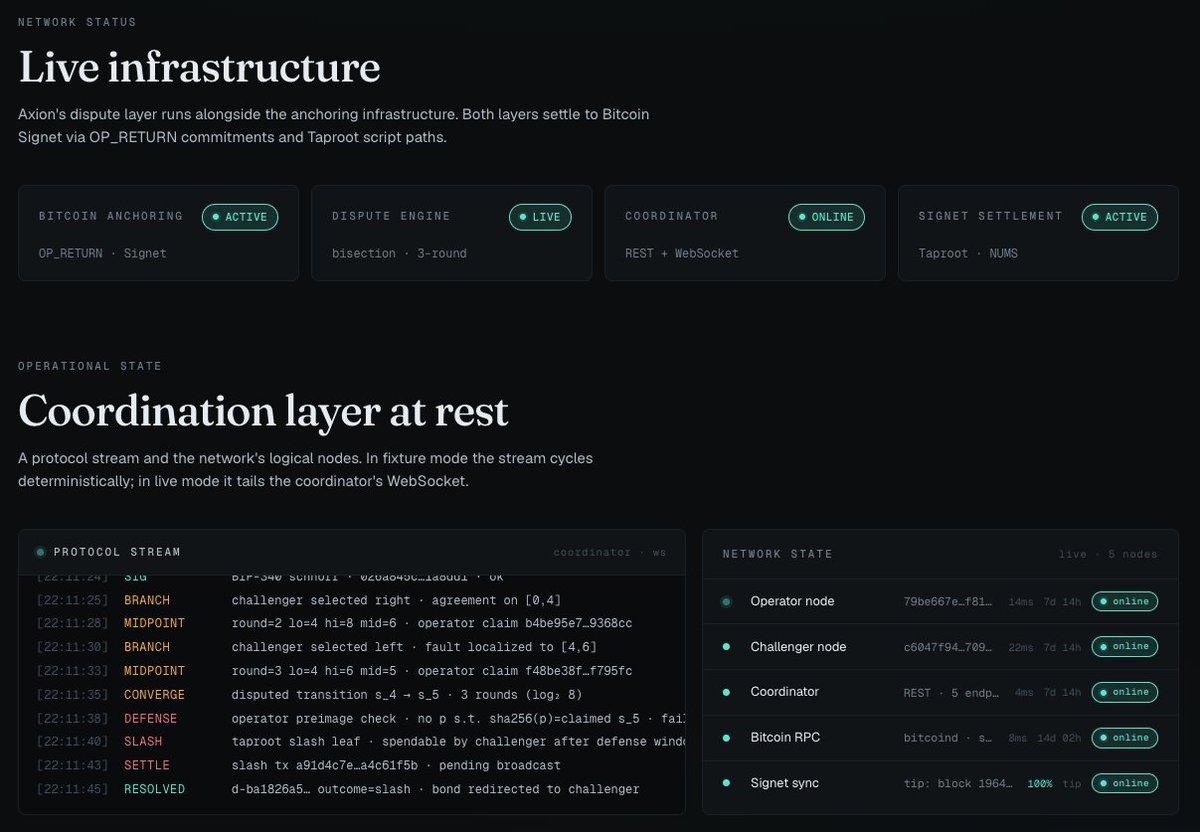Click the green dot beside Signet sync
The height and width of the screenshot is (832, 1200).
[x=726, y=783]
